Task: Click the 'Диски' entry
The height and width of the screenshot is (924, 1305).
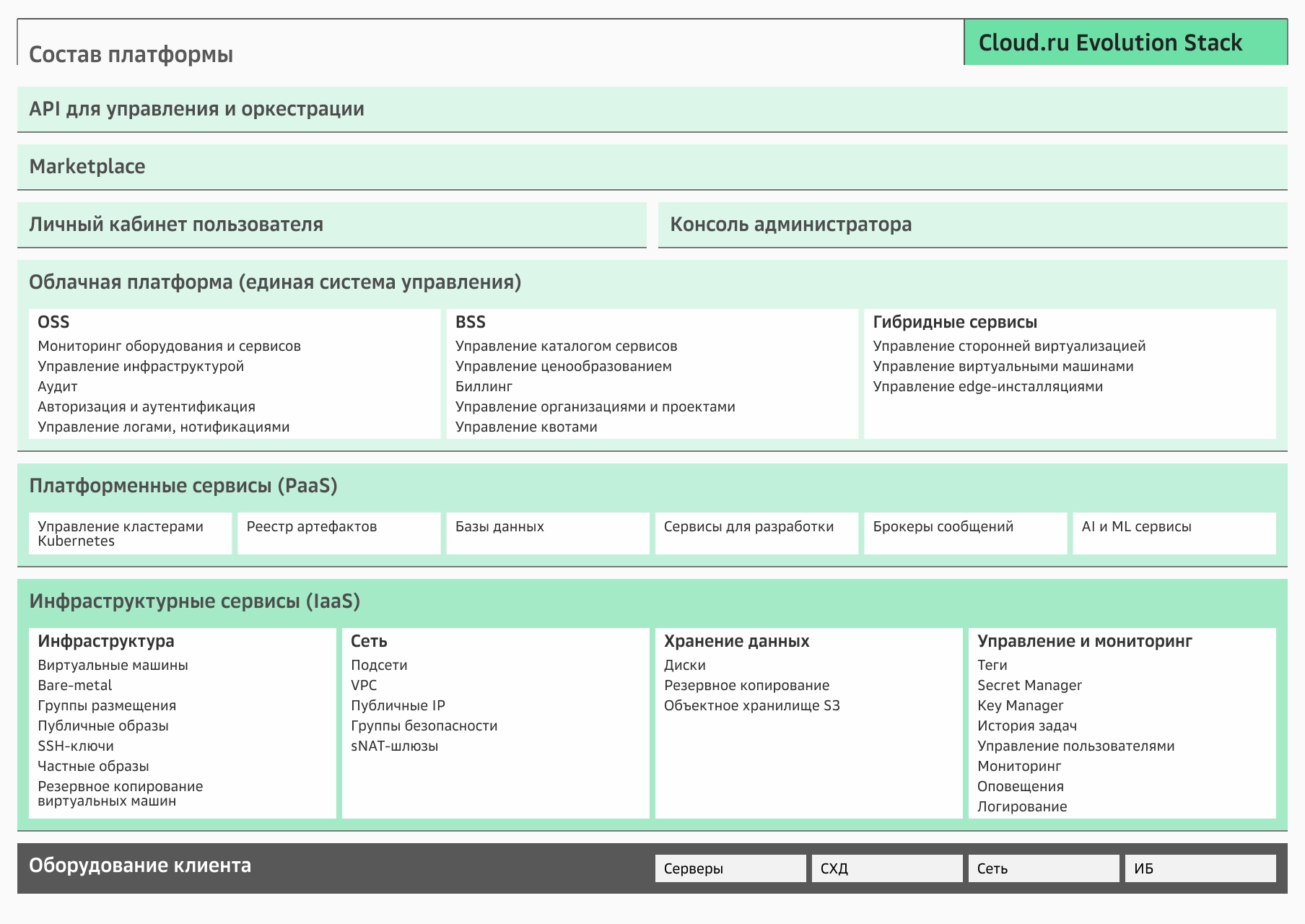Action: click(685, 666)
